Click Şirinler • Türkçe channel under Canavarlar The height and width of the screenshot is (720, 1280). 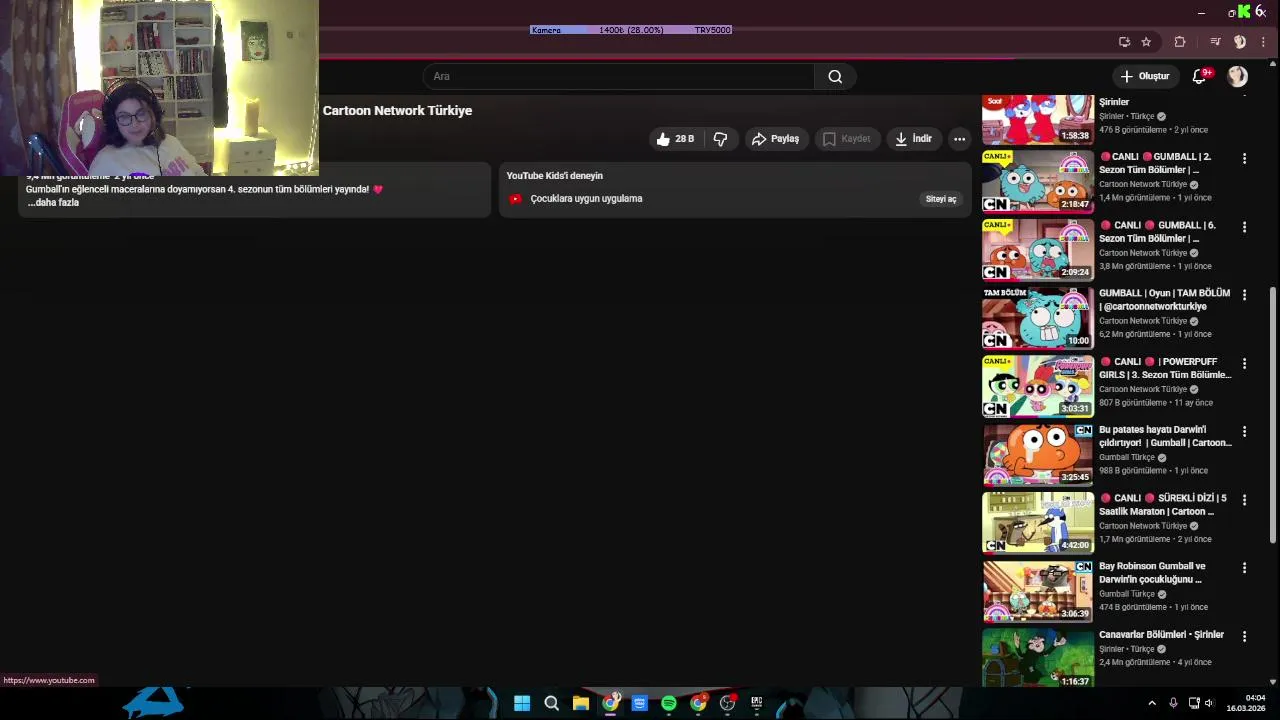1127,649
